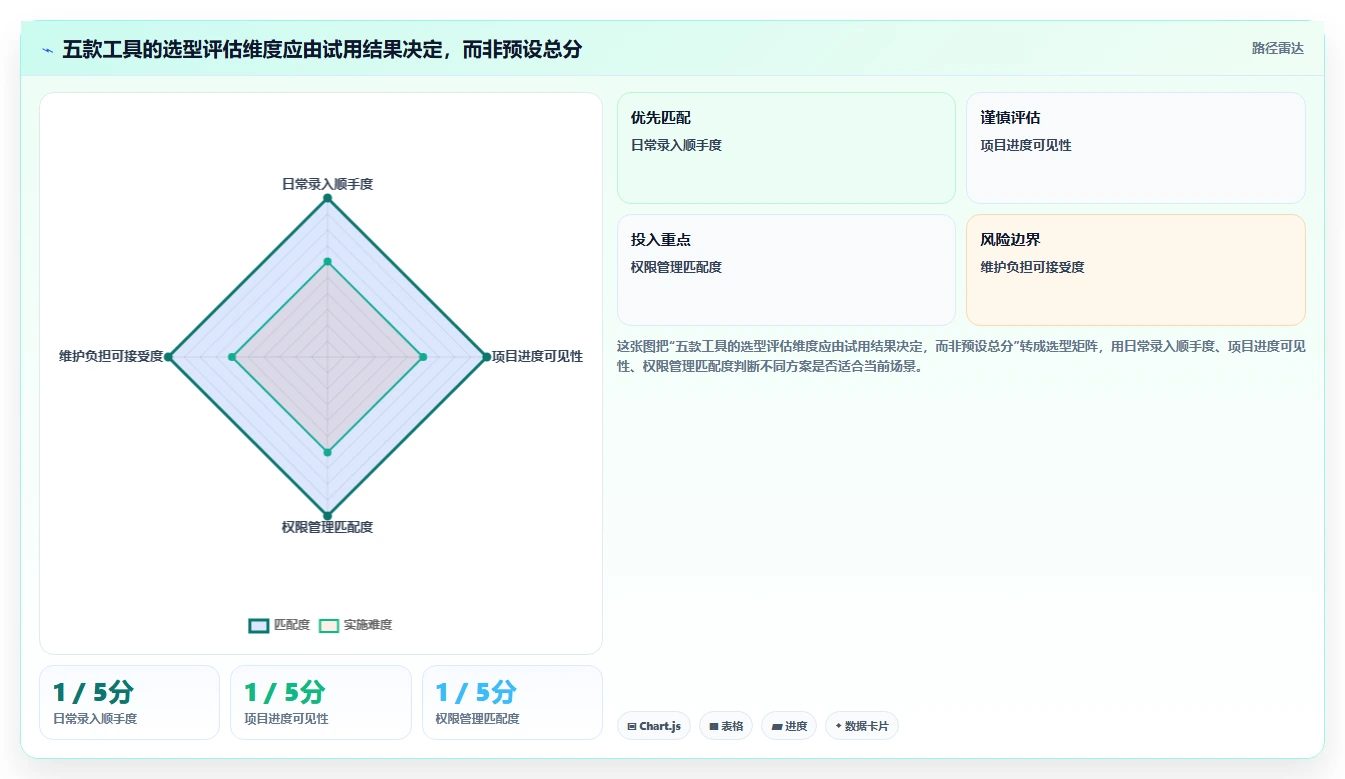This screenshot has width=1345, height=779.
Task: Select the 项目进度可见性 score card
Action: click(x=320, y=702)
